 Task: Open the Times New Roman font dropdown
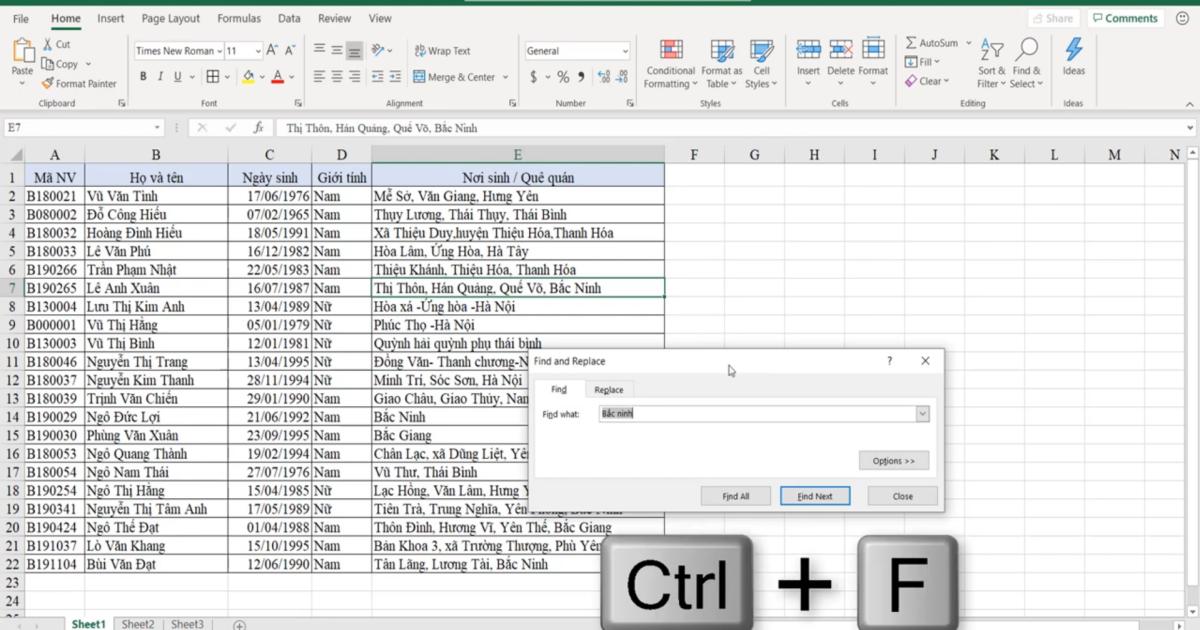point(219,51)
